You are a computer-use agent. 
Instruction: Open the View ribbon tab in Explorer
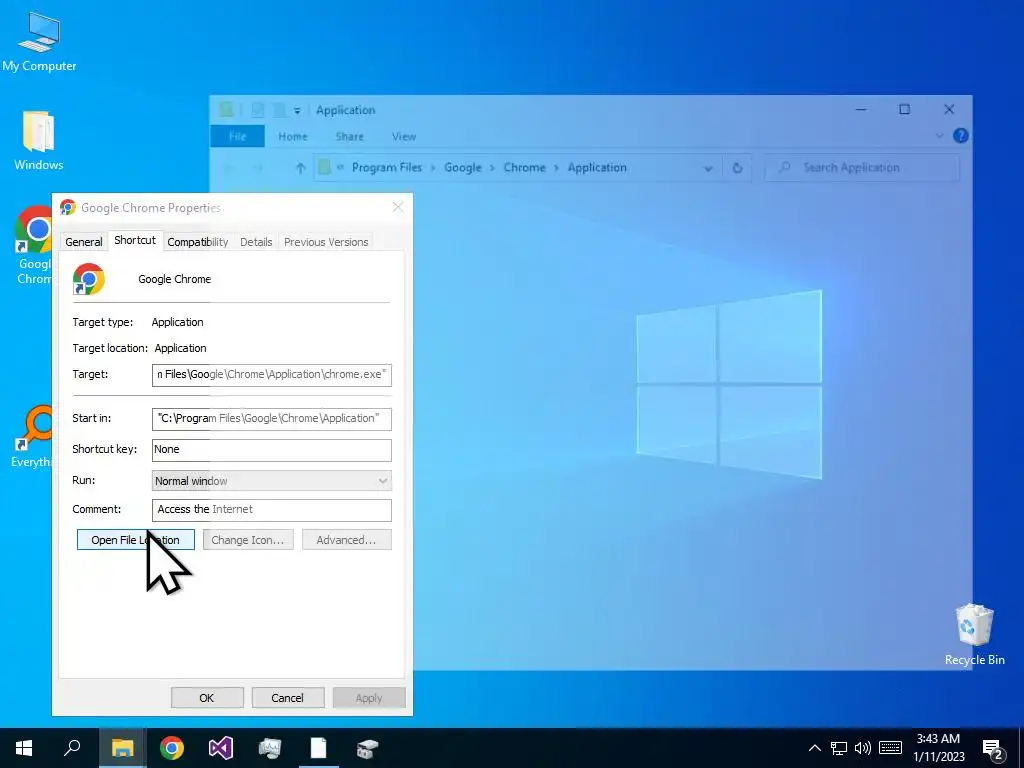404,136
